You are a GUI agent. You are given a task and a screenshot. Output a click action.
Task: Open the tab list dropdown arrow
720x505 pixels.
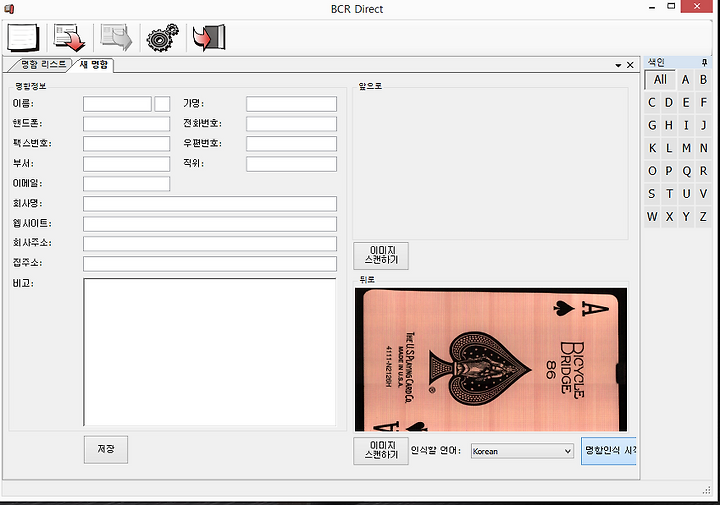point(618,66)
